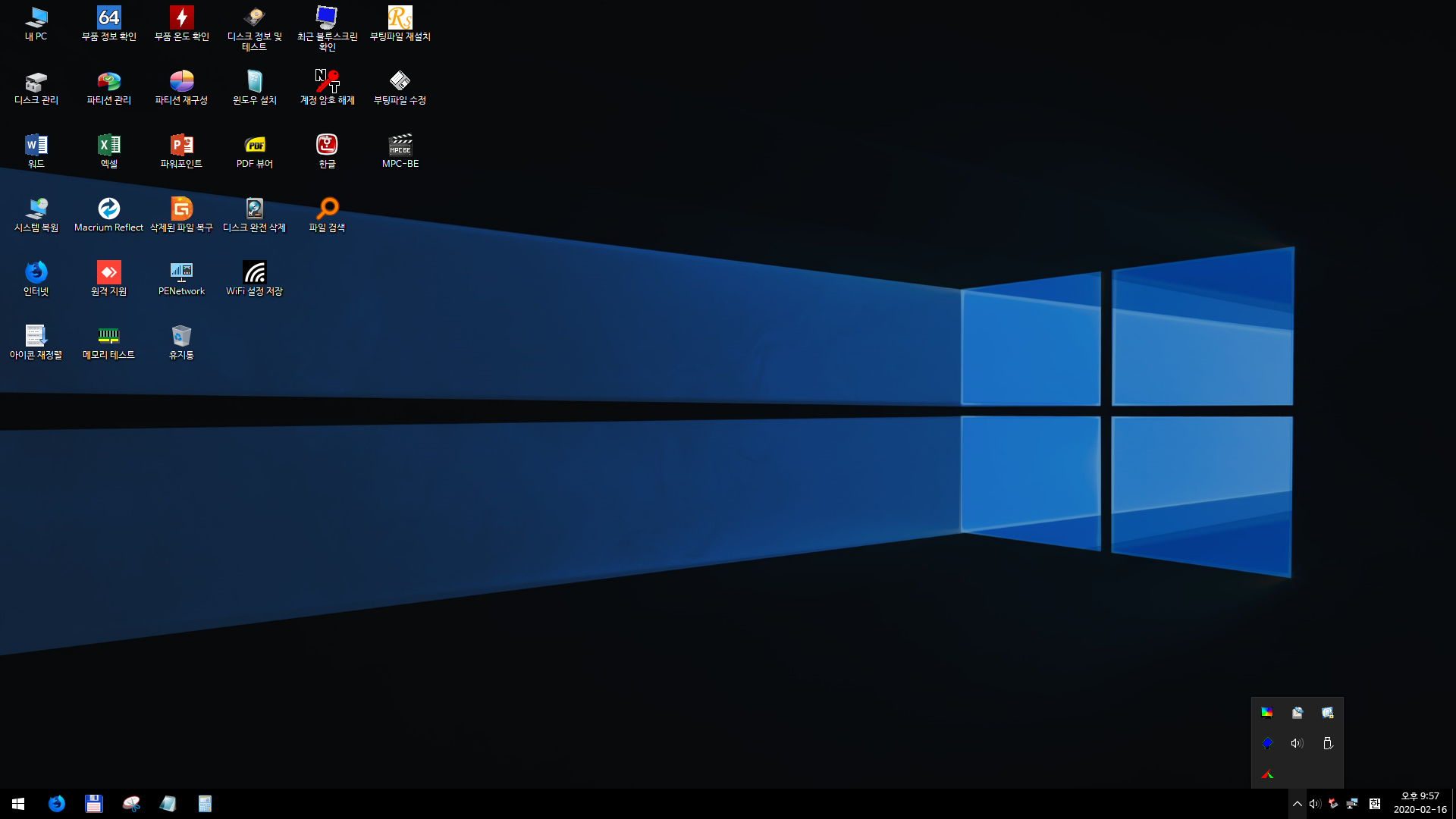The width and height of the screenshot is (1456, 819).
Task: Open the 휴지통 recycle bin
Action: point(181,342)
